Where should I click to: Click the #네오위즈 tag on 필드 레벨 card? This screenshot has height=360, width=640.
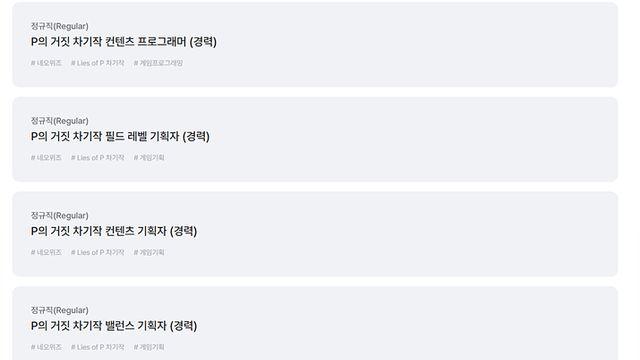click(46, 158)
